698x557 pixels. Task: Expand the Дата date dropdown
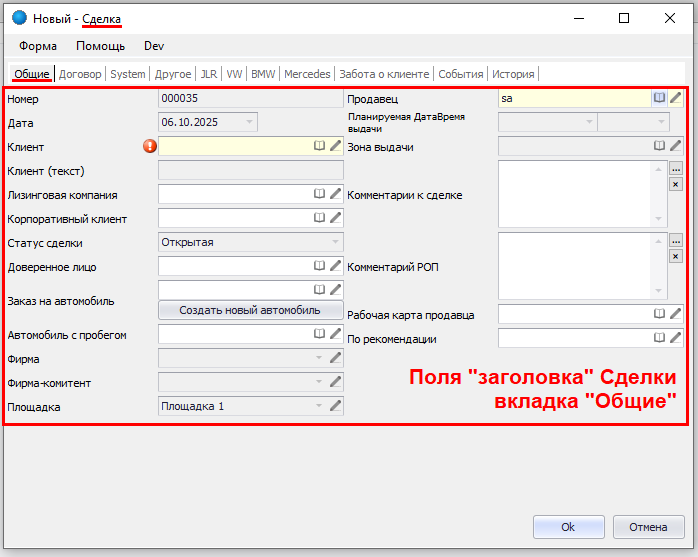click(249, 122)
